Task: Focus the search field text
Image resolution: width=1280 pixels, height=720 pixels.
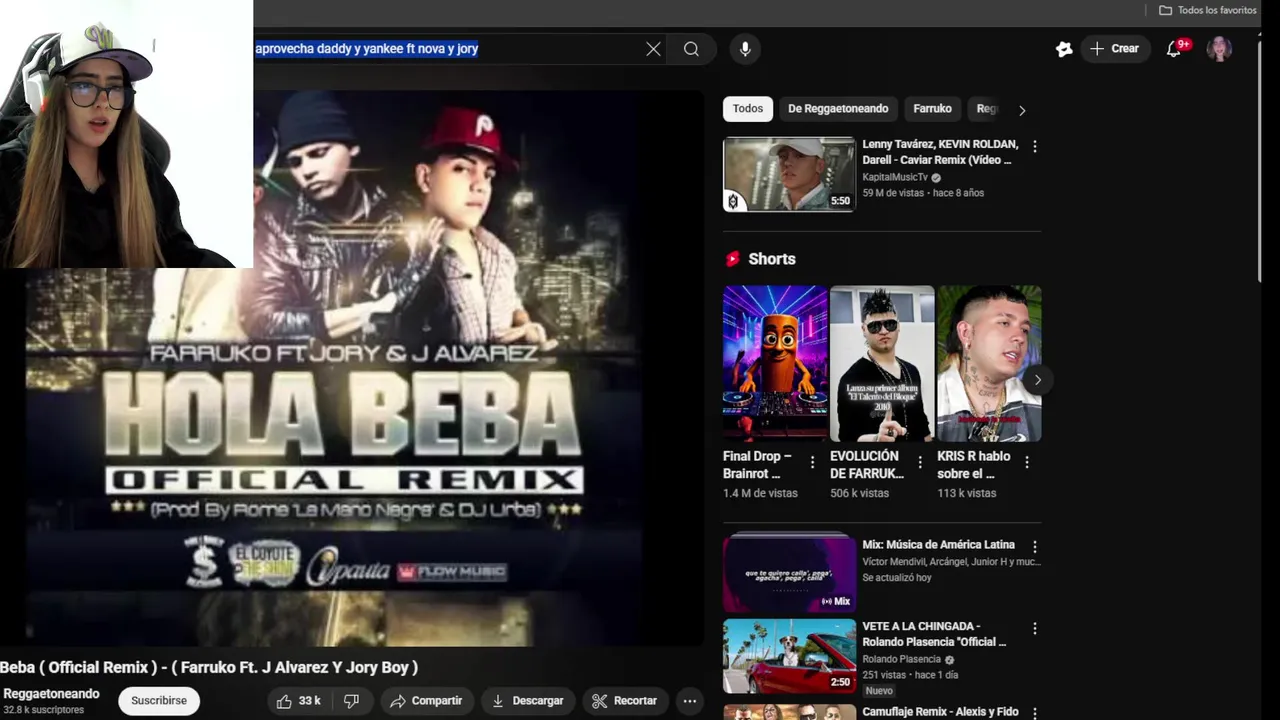Action: click(x=367, y=49)
